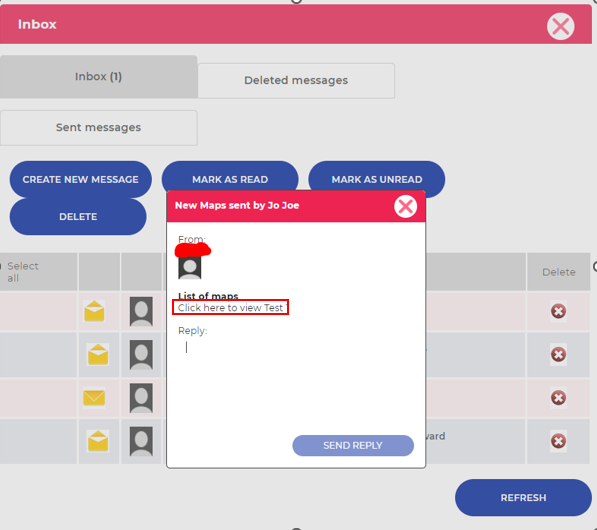Close the Inbox panel
The height and width of the screenshot is (530, 597).
pos(560,26)
